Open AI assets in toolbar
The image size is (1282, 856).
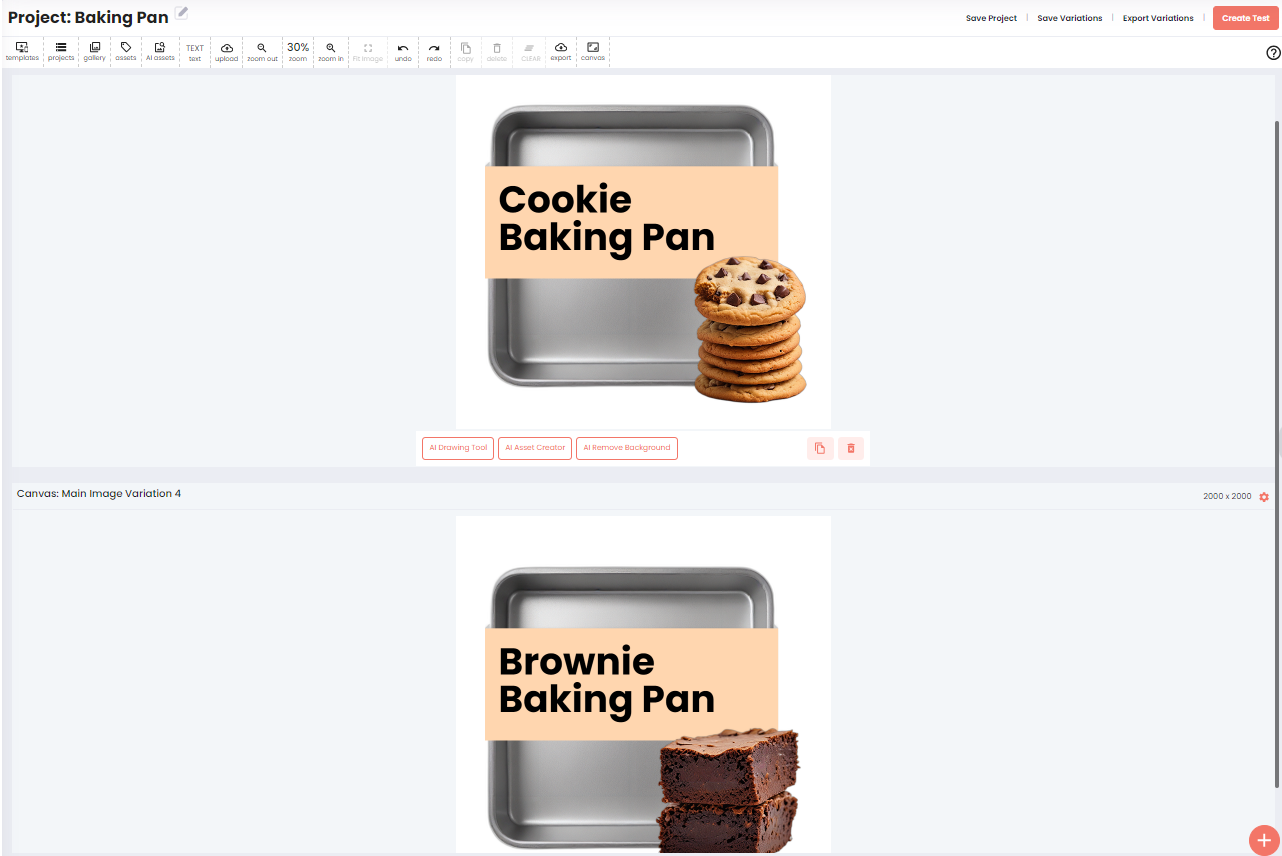[160, 51]
